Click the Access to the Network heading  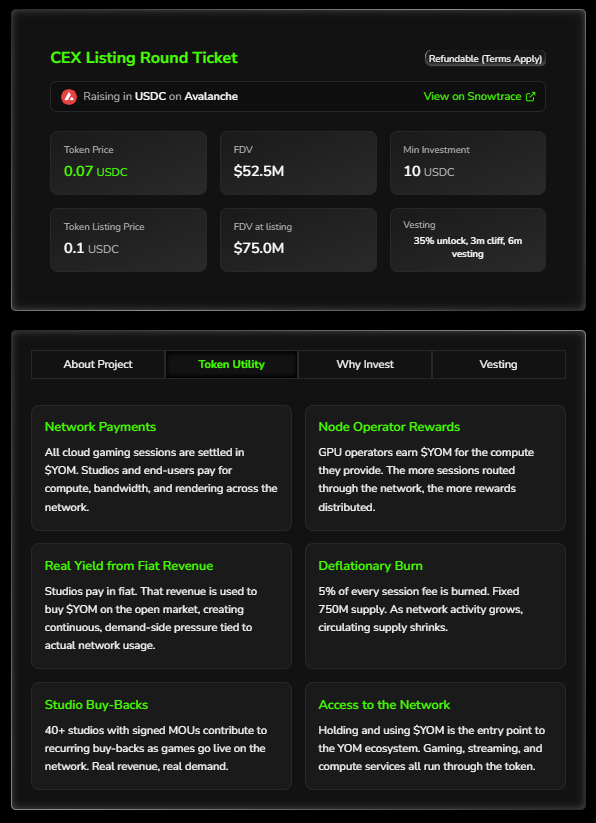pos(384,705)
